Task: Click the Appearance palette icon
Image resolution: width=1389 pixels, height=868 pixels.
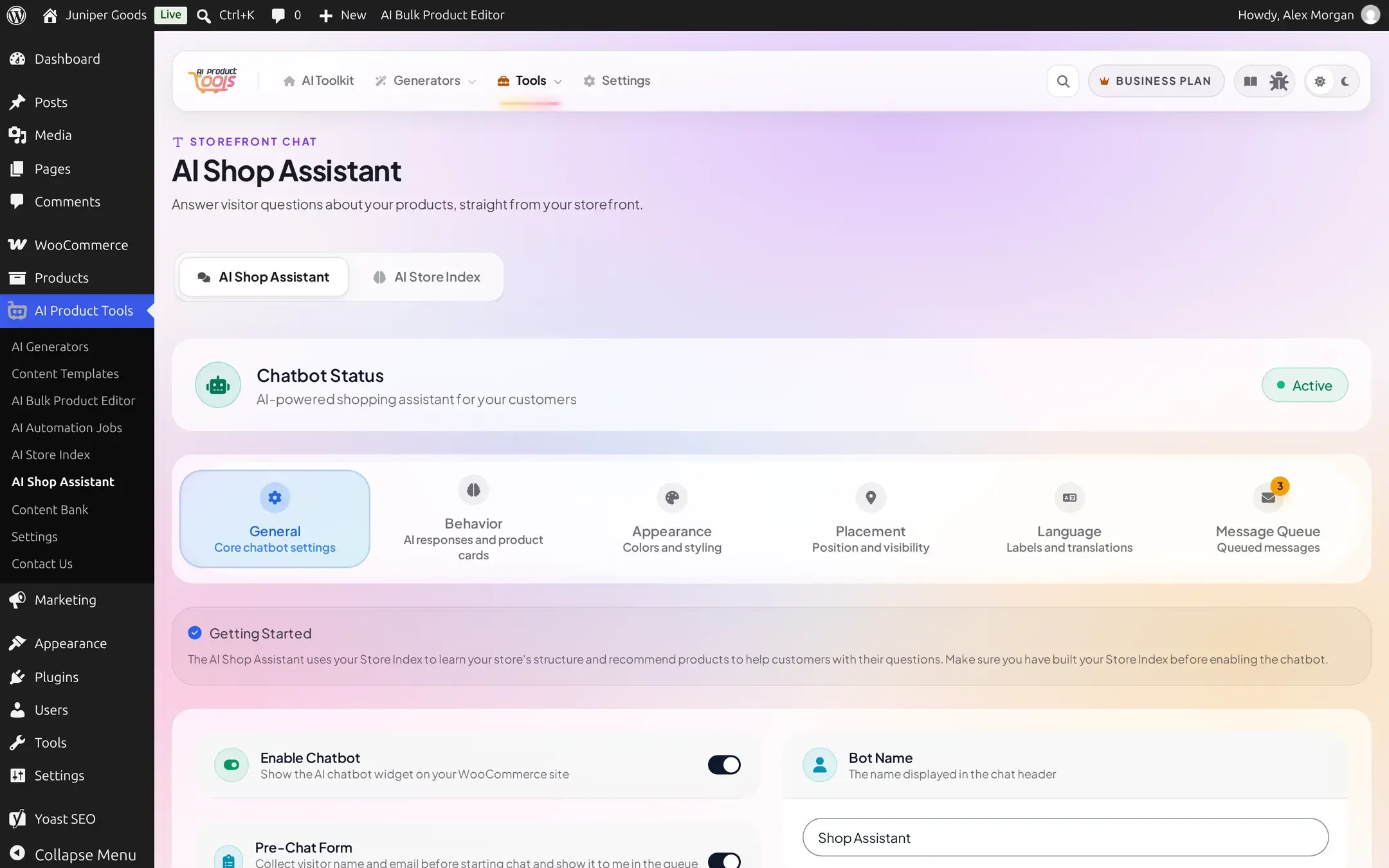Action: coord(672,497)
